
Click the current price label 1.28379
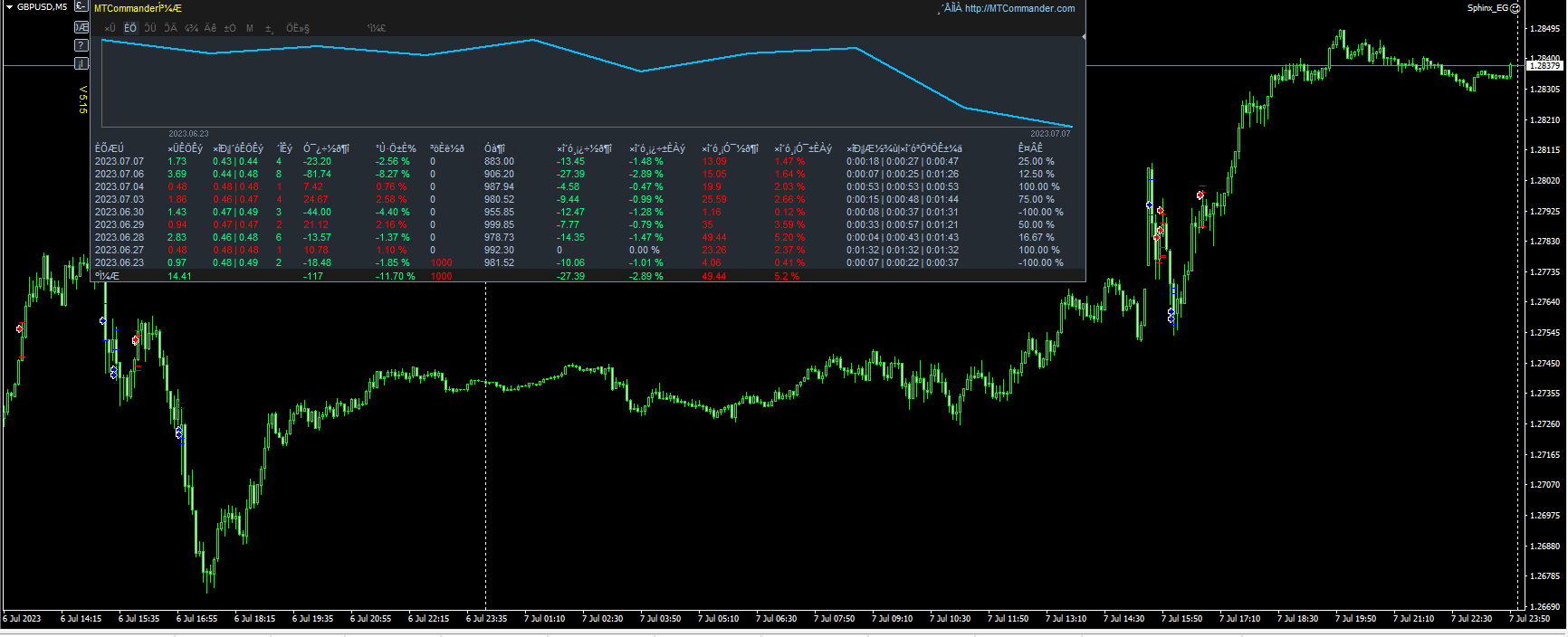coord(1544,65)
